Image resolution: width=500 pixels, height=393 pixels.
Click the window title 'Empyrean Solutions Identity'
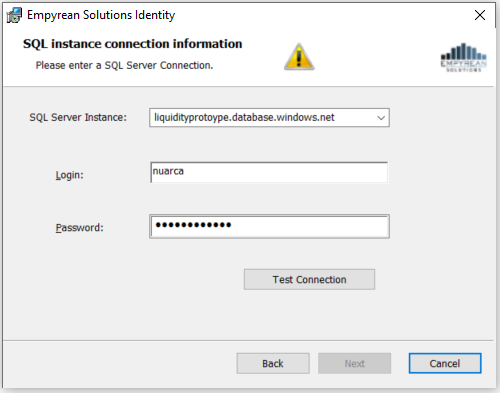(101, 15)
